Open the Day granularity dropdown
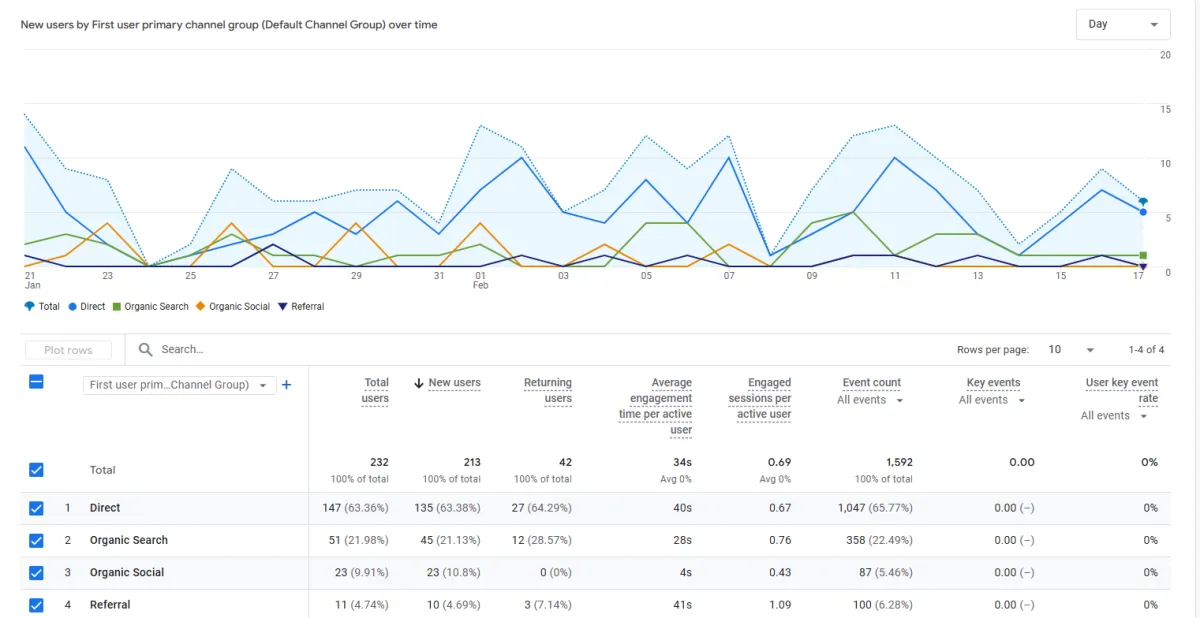This screenshot has width=1200, height=618. [1122, 24]
